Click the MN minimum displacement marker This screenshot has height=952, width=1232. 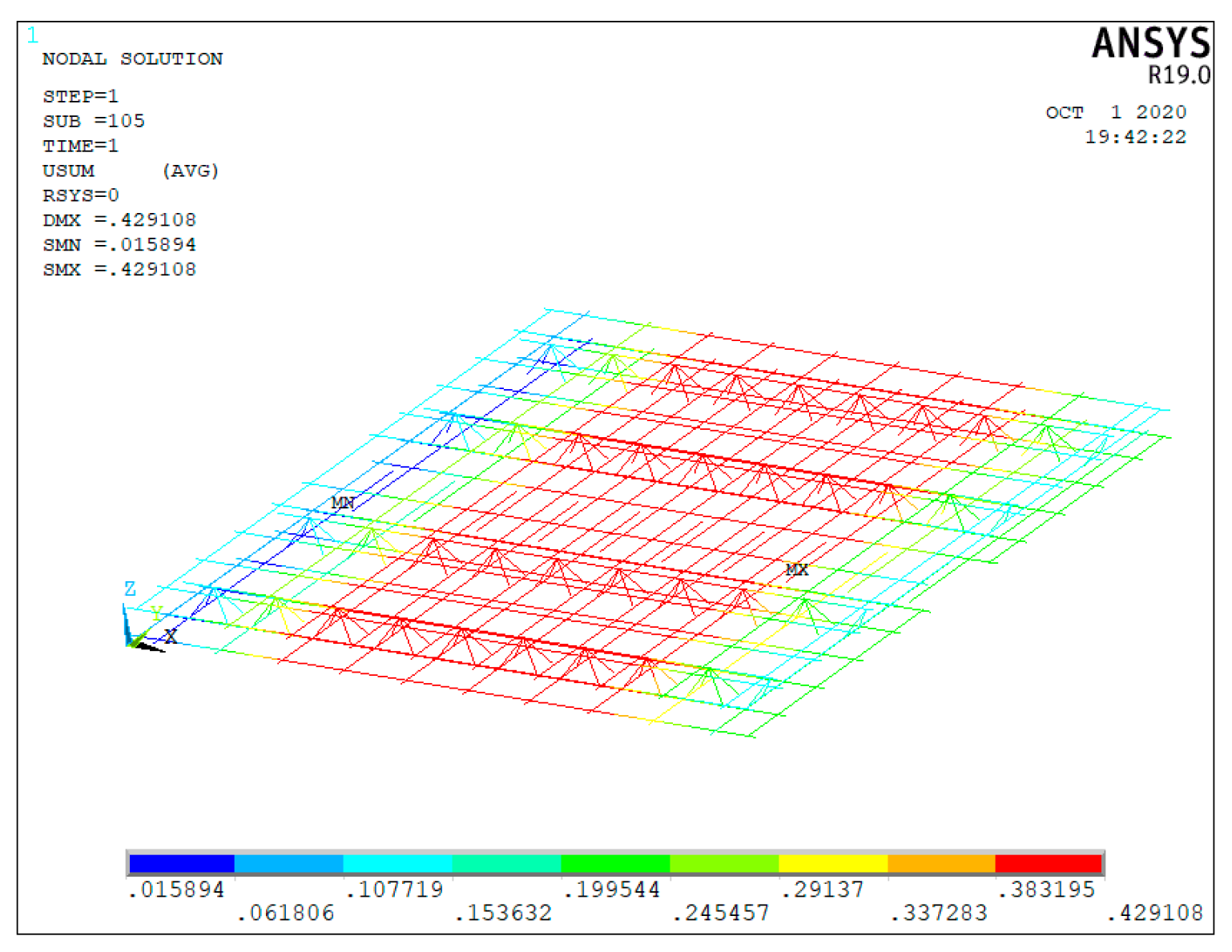[x=343, y=503]
